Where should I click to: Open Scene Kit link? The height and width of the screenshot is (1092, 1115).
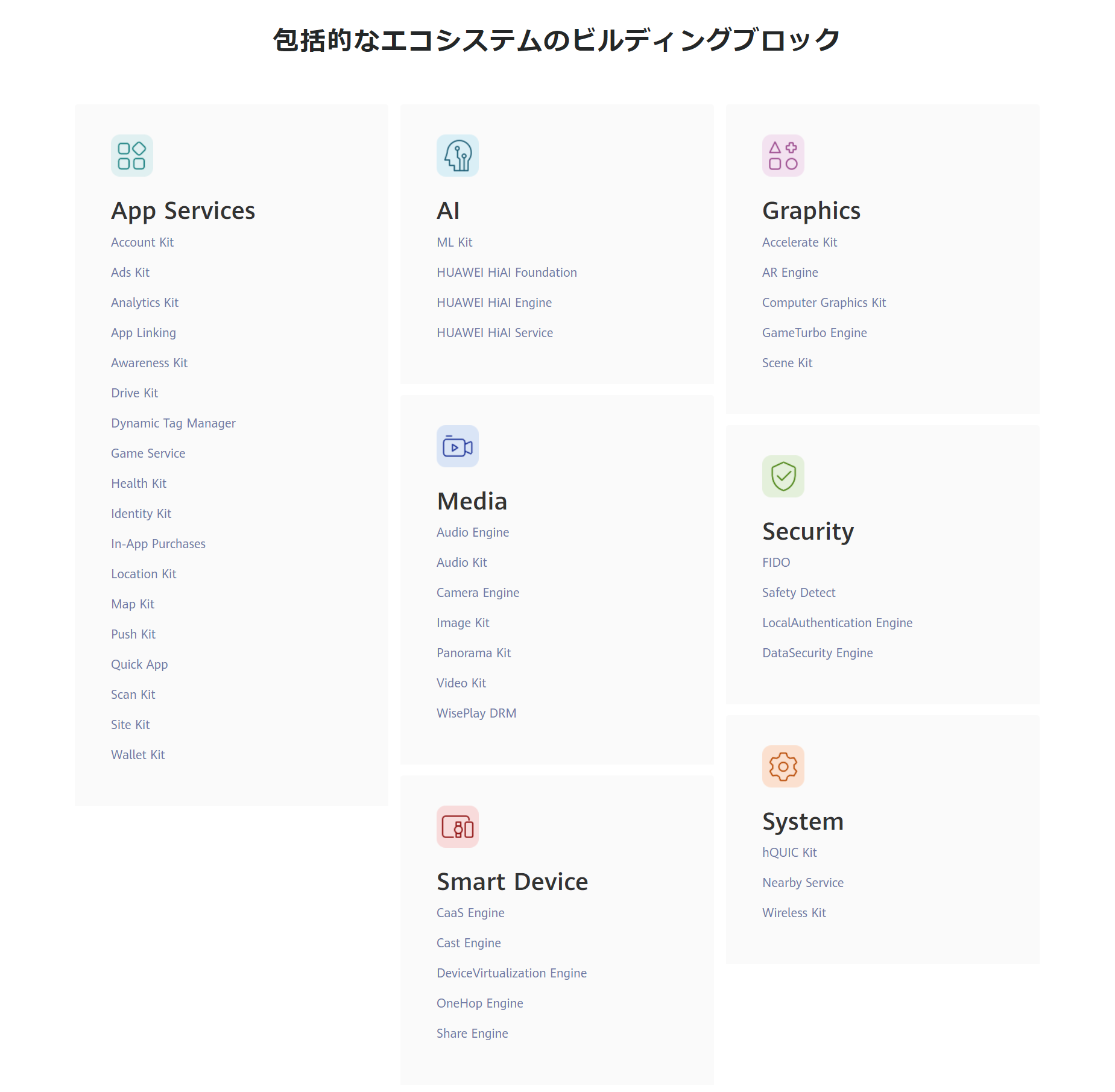coord(788,363)
